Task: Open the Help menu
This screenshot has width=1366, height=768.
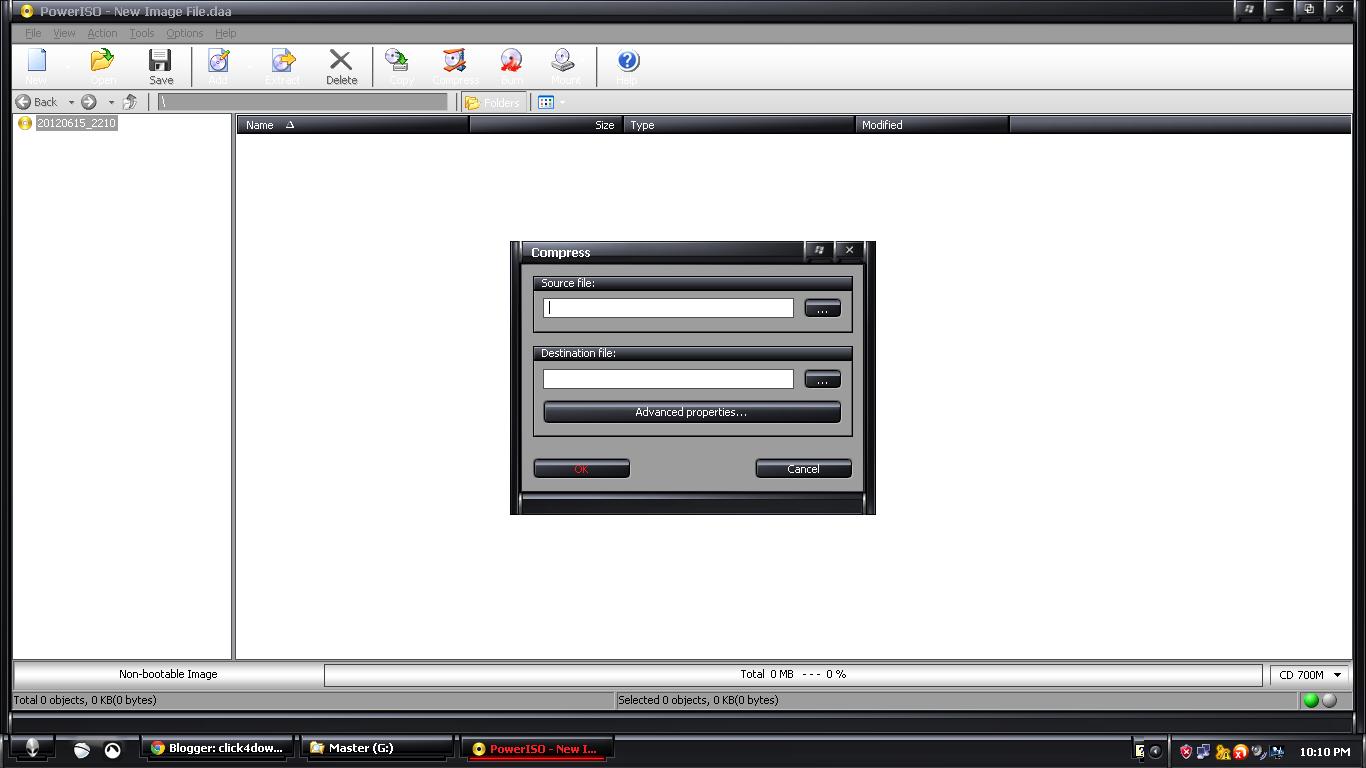Action: click(x=226, y=33)
